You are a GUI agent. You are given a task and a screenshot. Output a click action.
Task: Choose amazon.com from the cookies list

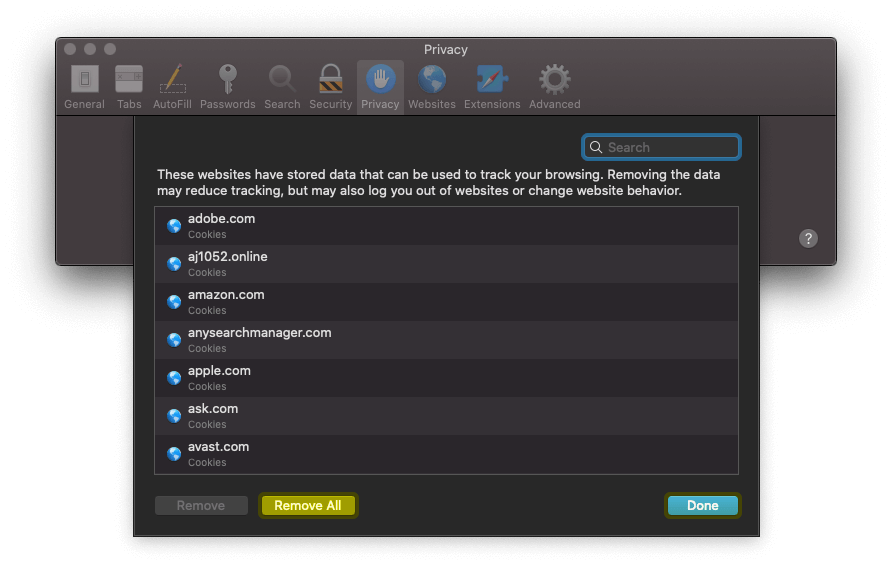pyautogui.click(x=446, y=302)
